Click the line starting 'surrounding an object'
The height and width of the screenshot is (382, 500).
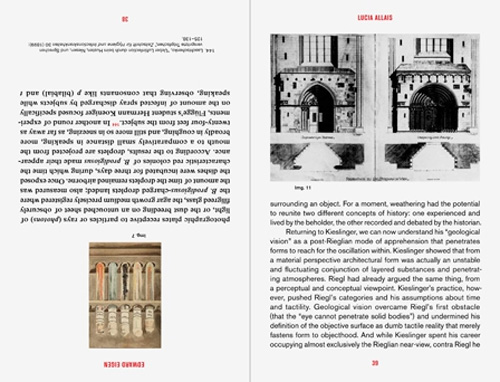[375, 204]
